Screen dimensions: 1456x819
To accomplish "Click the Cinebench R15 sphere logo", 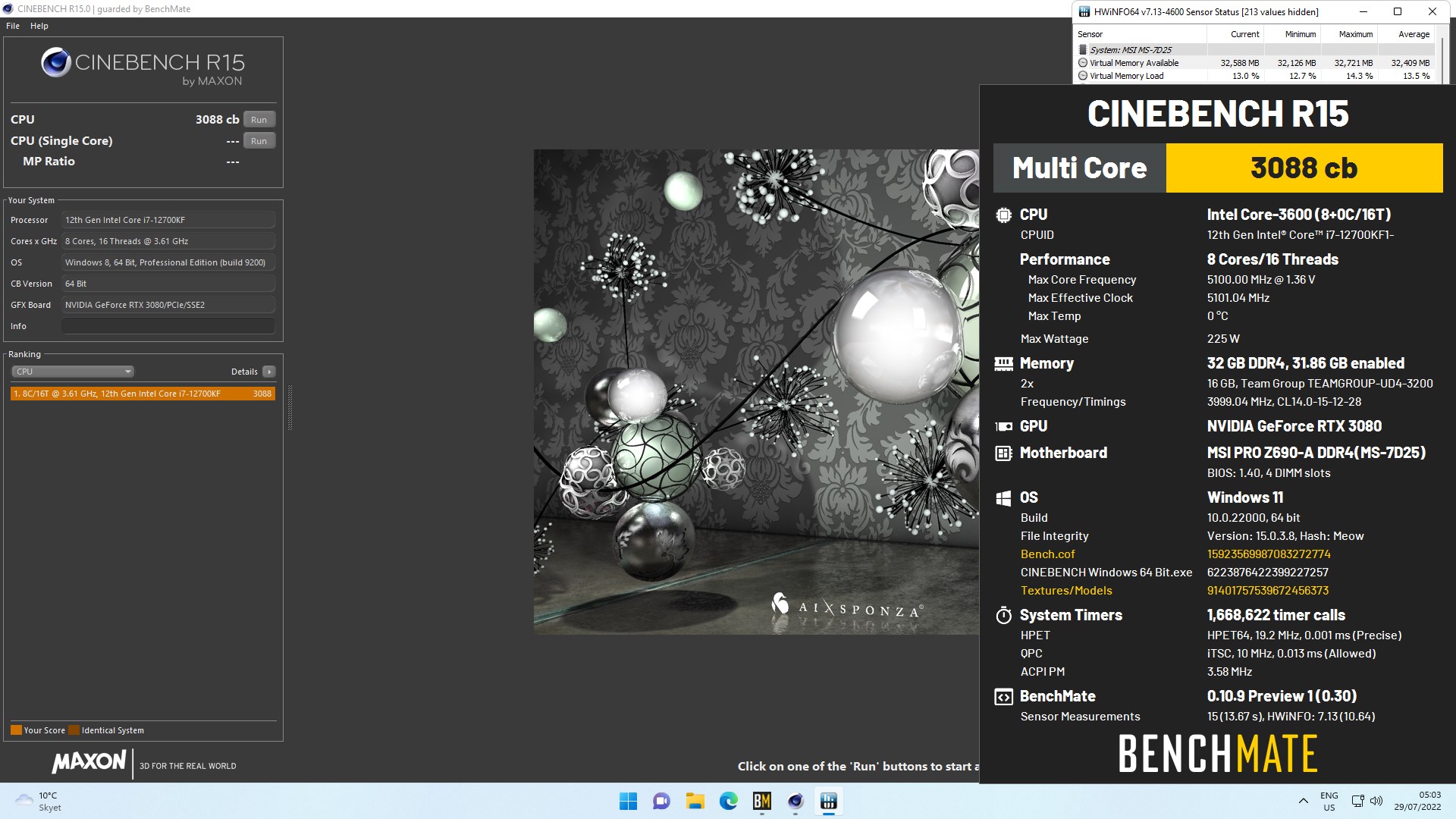I will (x=56, y=63).
